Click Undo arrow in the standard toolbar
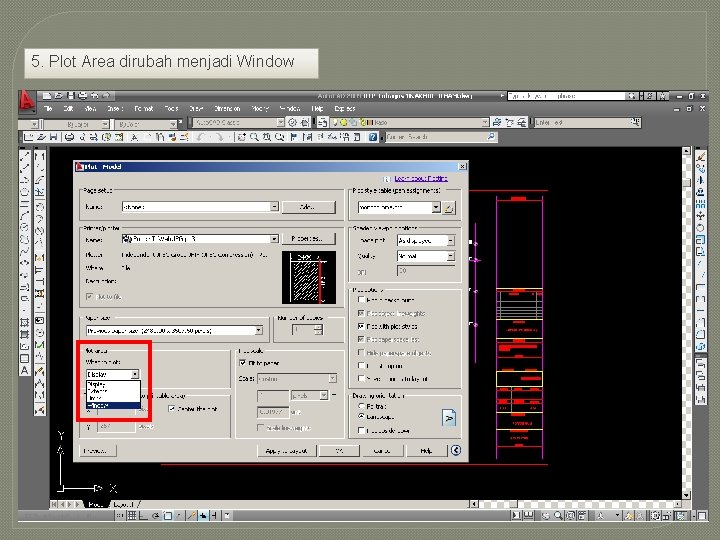Viewport: 720px width, 540px height. click(x=201, y=137)
